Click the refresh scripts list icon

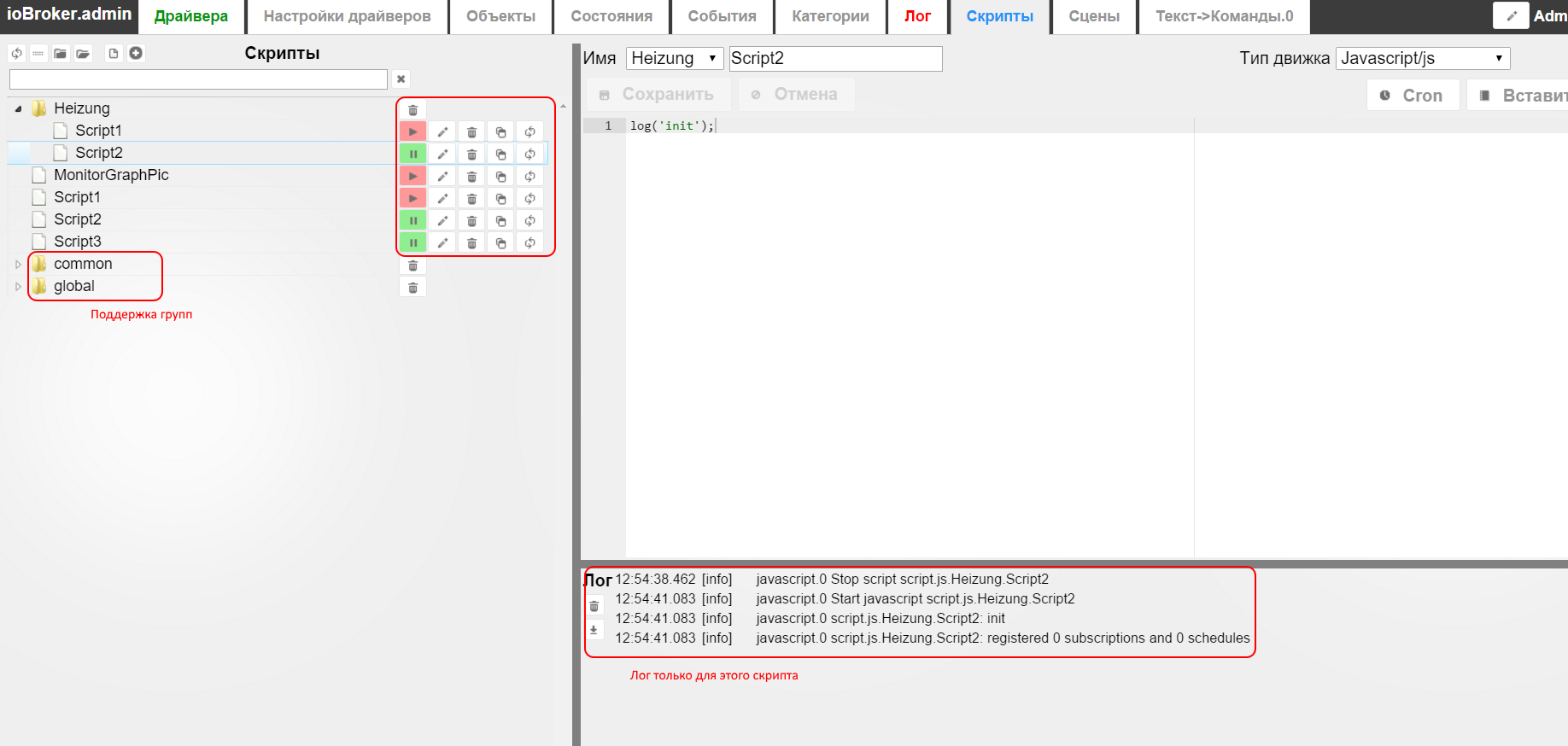tap(16, 53)
